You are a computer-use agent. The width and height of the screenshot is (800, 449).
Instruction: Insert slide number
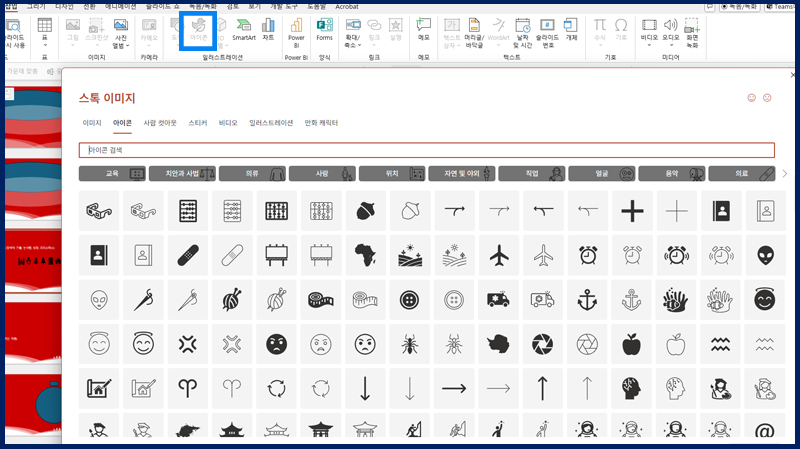[547, 33]
